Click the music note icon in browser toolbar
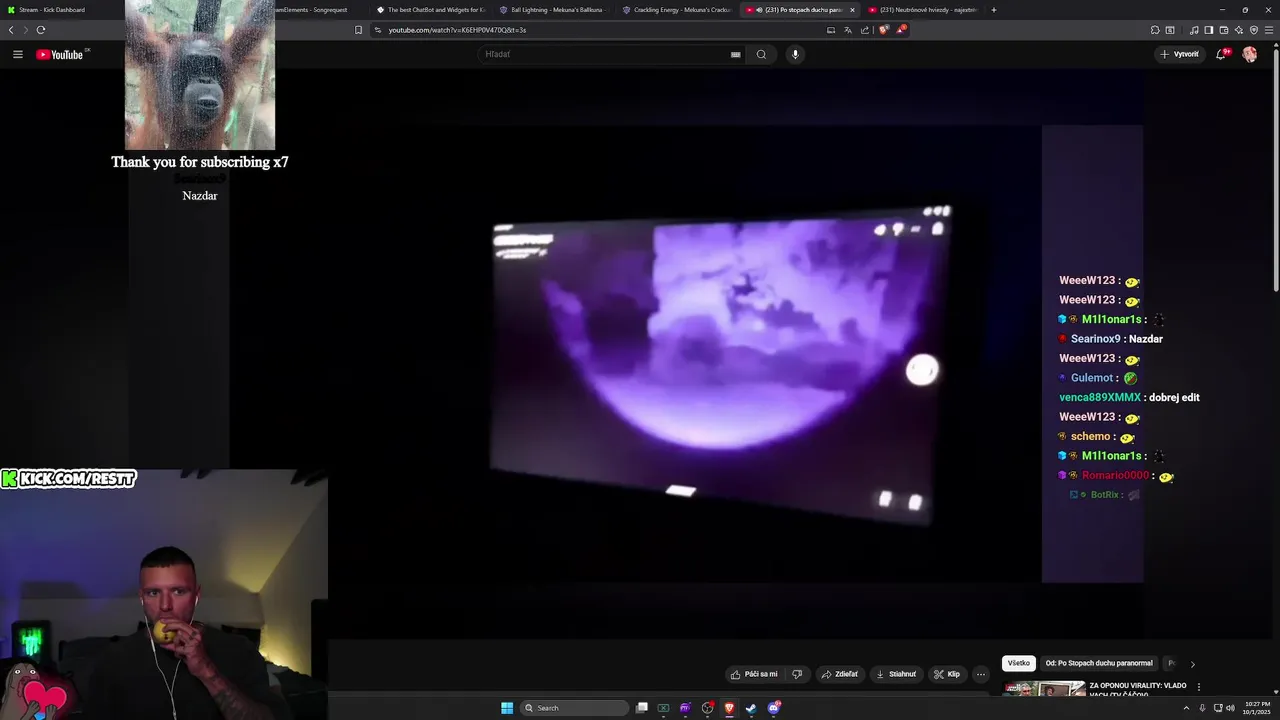 (x=1193, y=30)
